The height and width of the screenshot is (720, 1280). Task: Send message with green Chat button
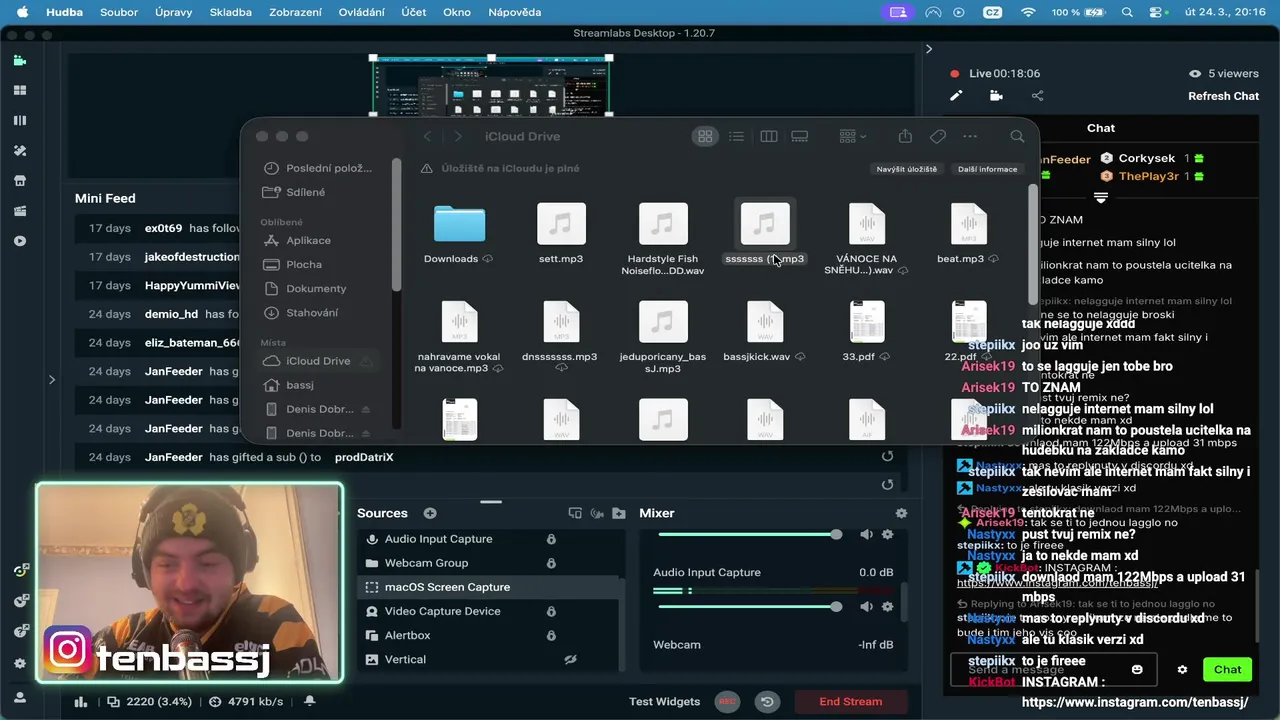(x=1227, y=670)
